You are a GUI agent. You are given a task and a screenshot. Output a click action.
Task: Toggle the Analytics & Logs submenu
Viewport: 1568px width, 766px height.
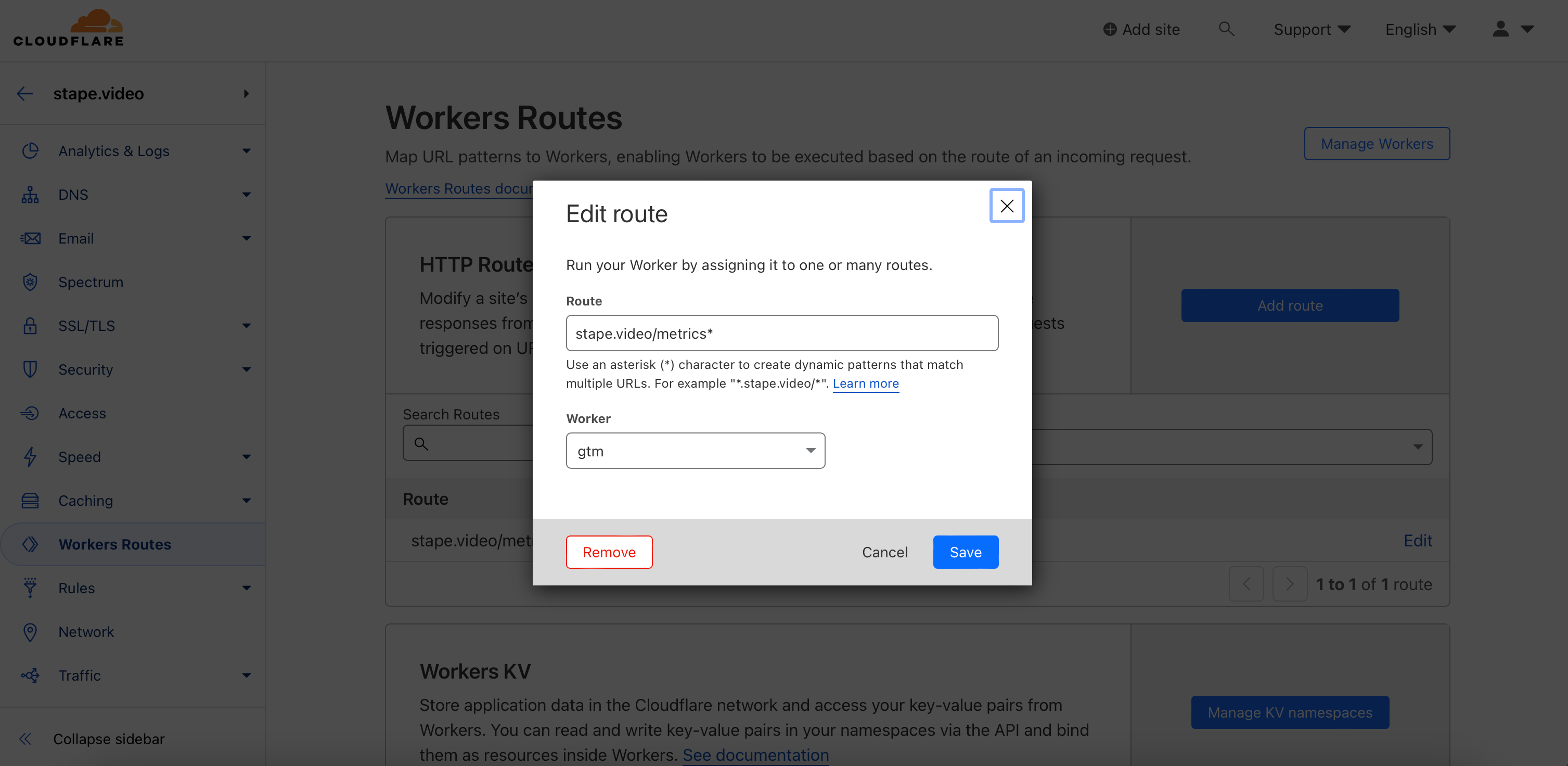(246, 151)
